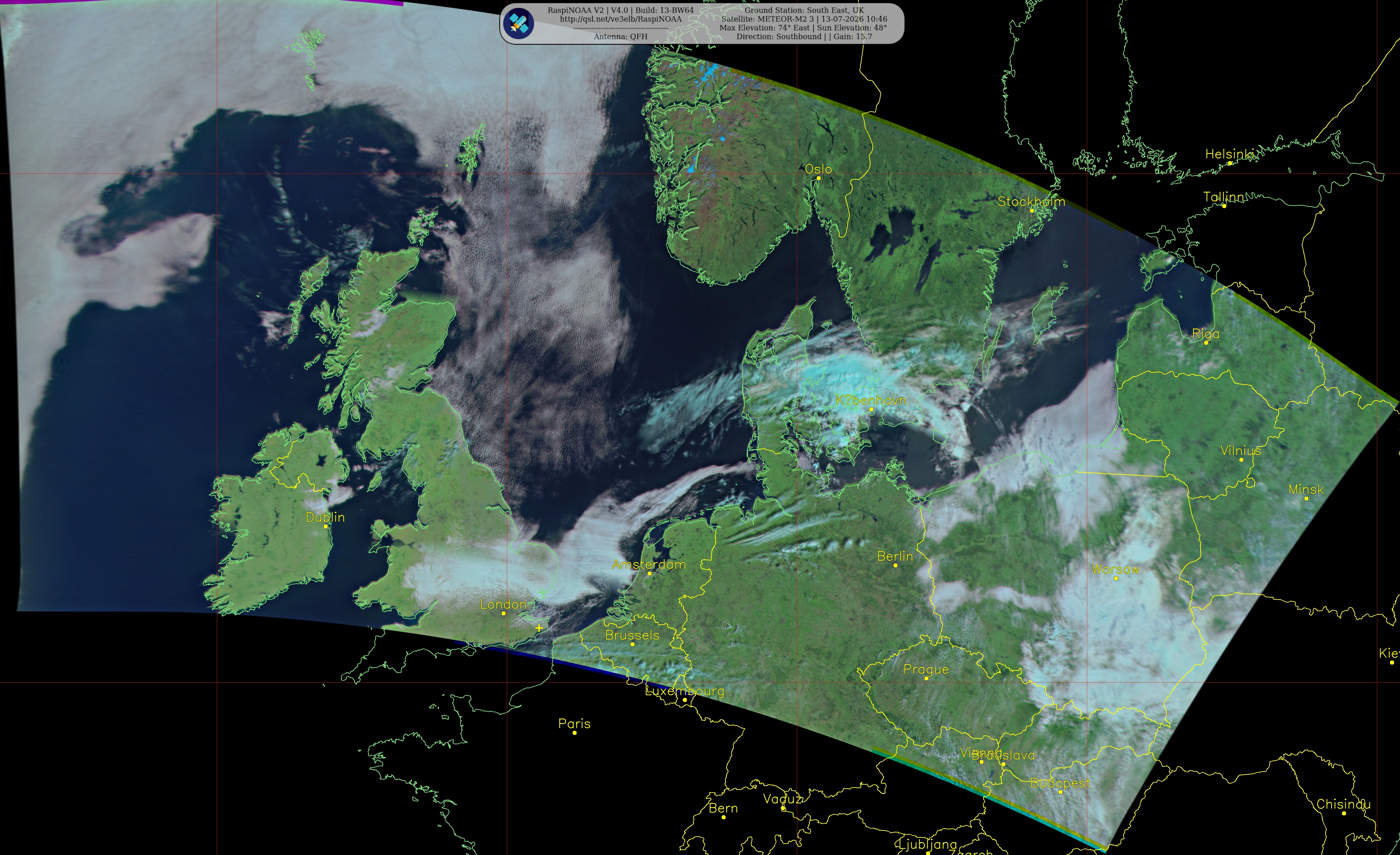Click the Prague city label

tap(926, 670)
